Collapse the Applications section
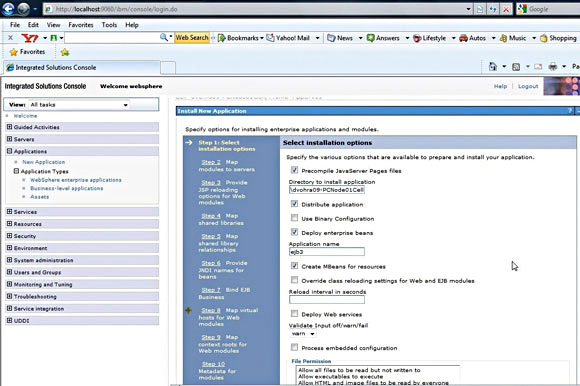The image size is (580, 386). tap(10, 151)
